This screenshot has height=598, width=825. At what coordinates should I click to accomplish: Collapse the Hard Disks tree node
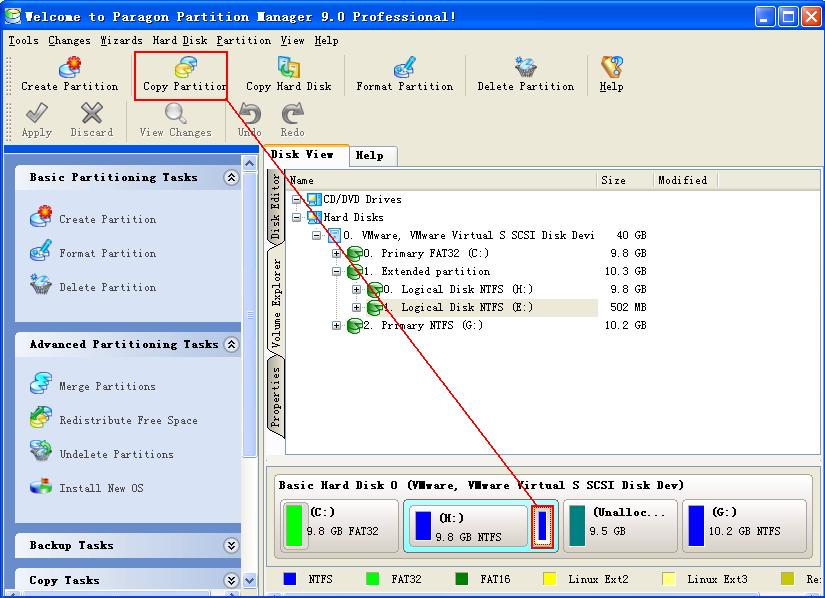click(297, 217)
